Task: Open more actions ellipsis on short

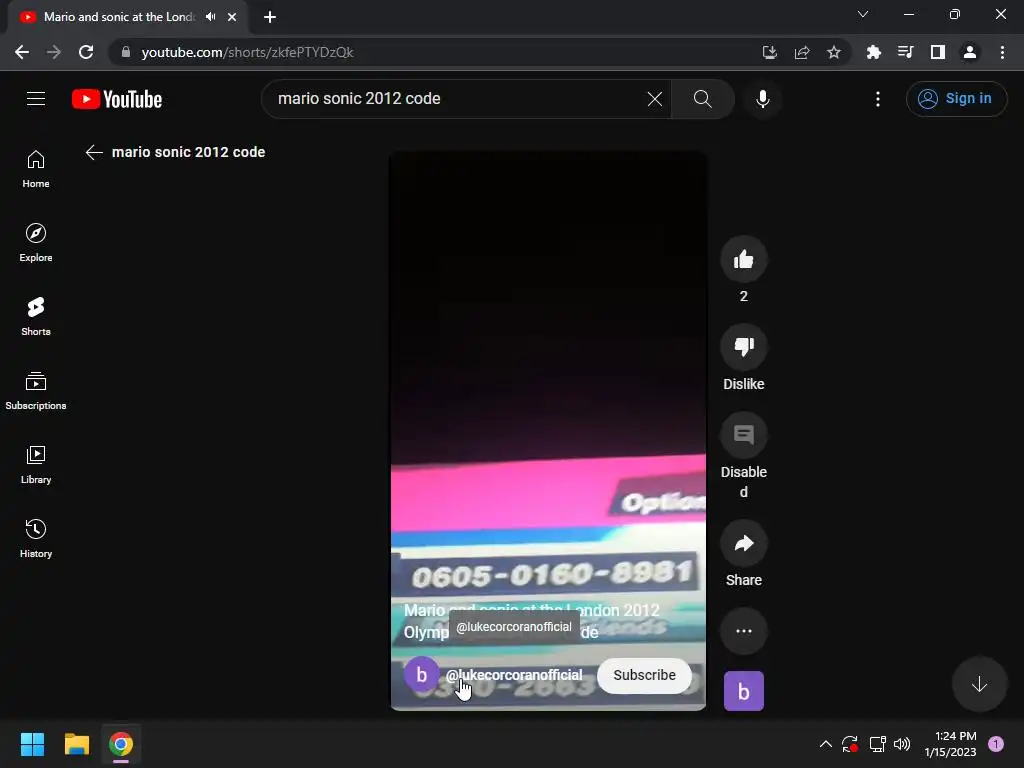Action: (743, 631)
